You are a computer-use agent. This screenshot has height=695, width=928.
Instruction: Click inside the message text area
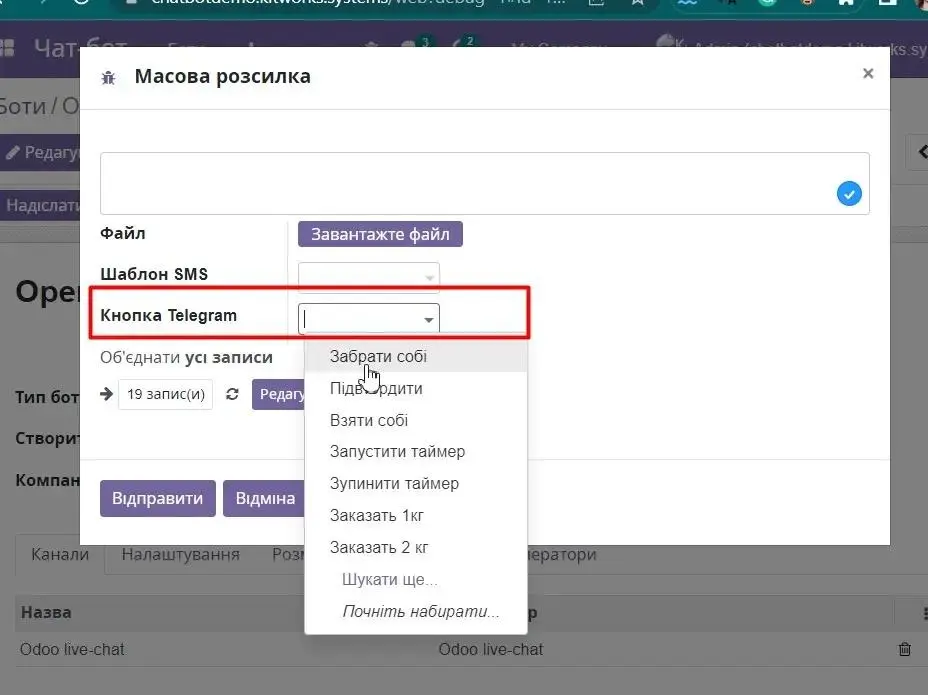tap(460, 182)
